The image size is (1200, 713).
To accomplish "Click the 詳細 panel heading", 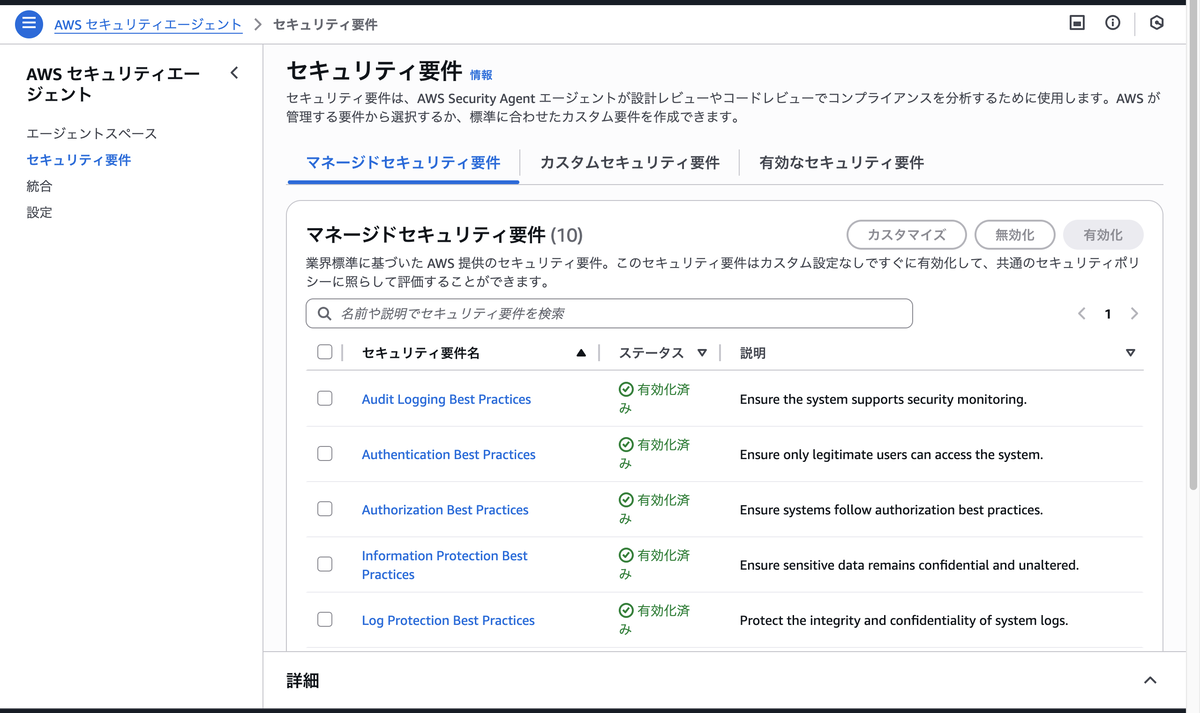I will coord(303,681).
